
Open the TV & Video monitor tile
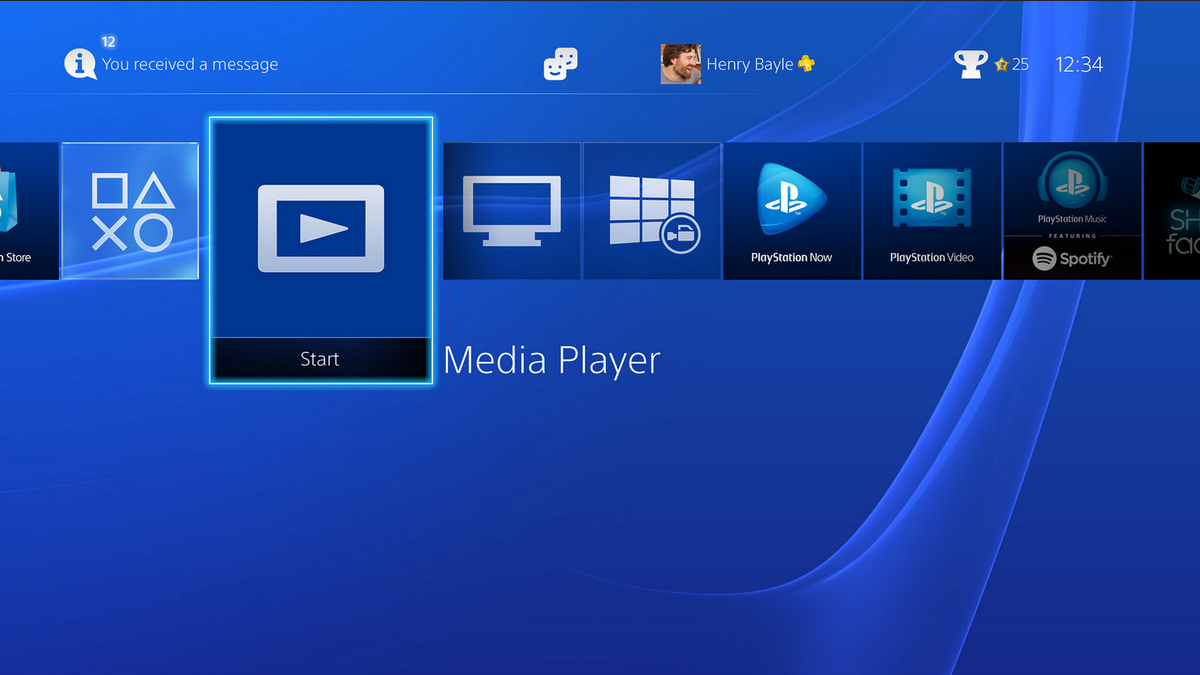(511, 211)
